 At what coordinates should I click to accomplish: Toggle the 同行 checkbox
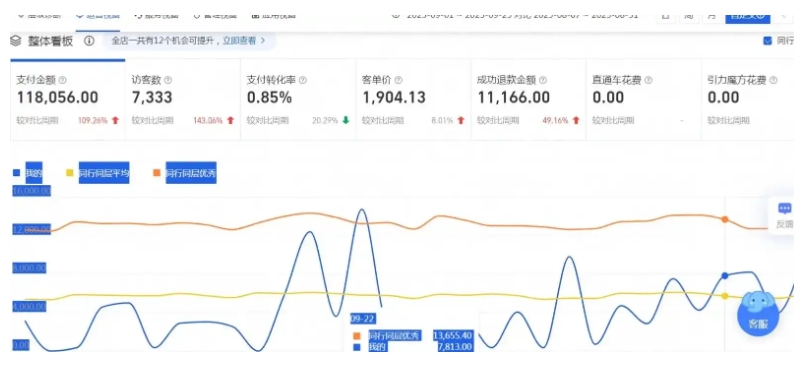coord(767,41)
